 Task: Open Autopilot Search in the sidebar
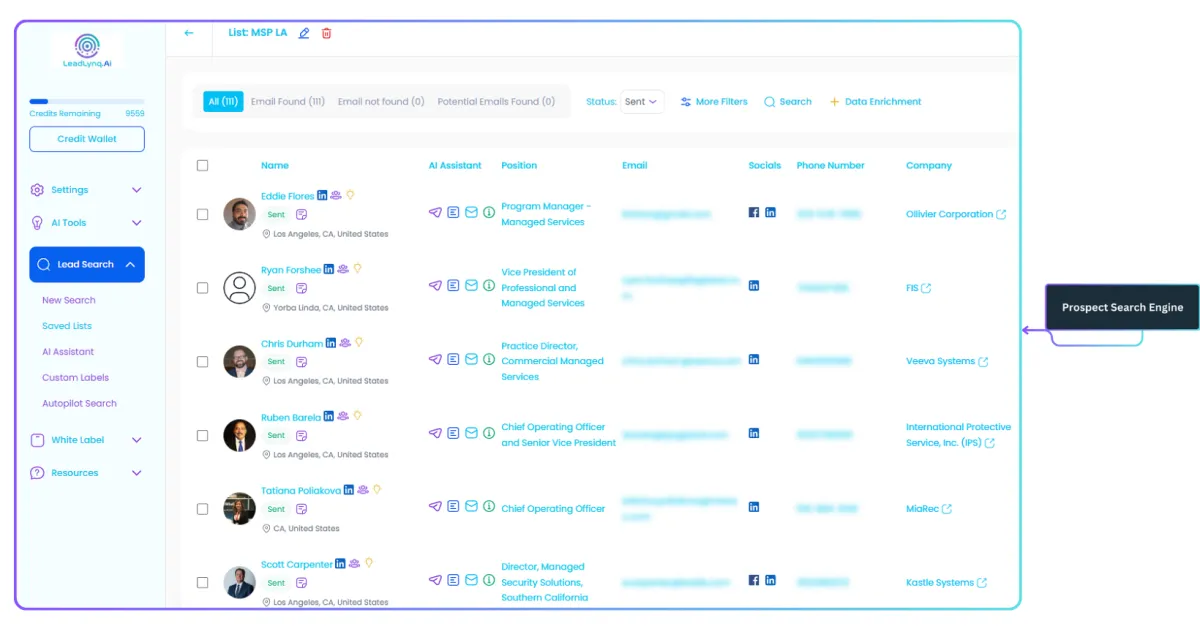click(79, 404)
